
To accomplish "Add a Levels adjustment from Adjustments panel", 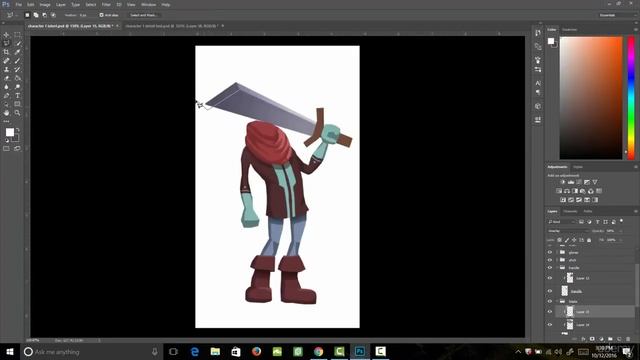I will point(571,182).
